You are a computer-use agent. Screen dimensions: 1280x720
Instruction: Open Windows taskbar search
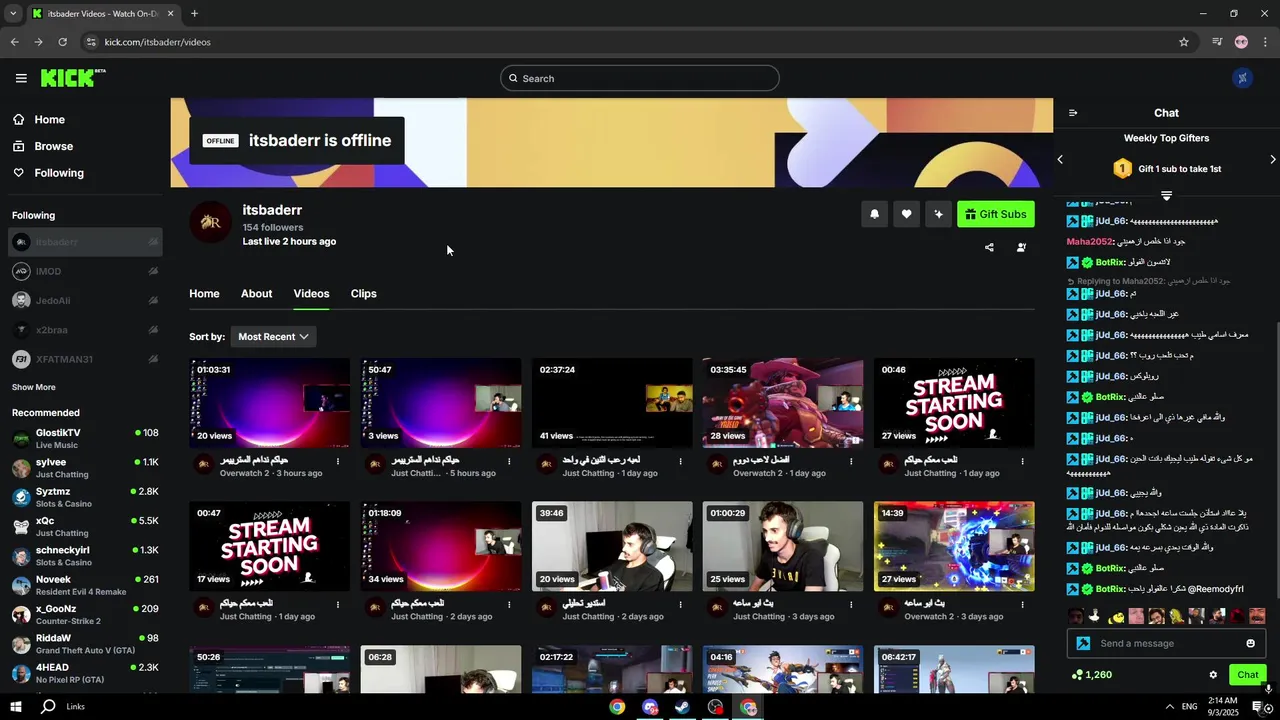pyautogui.click(x=48, y=706)
